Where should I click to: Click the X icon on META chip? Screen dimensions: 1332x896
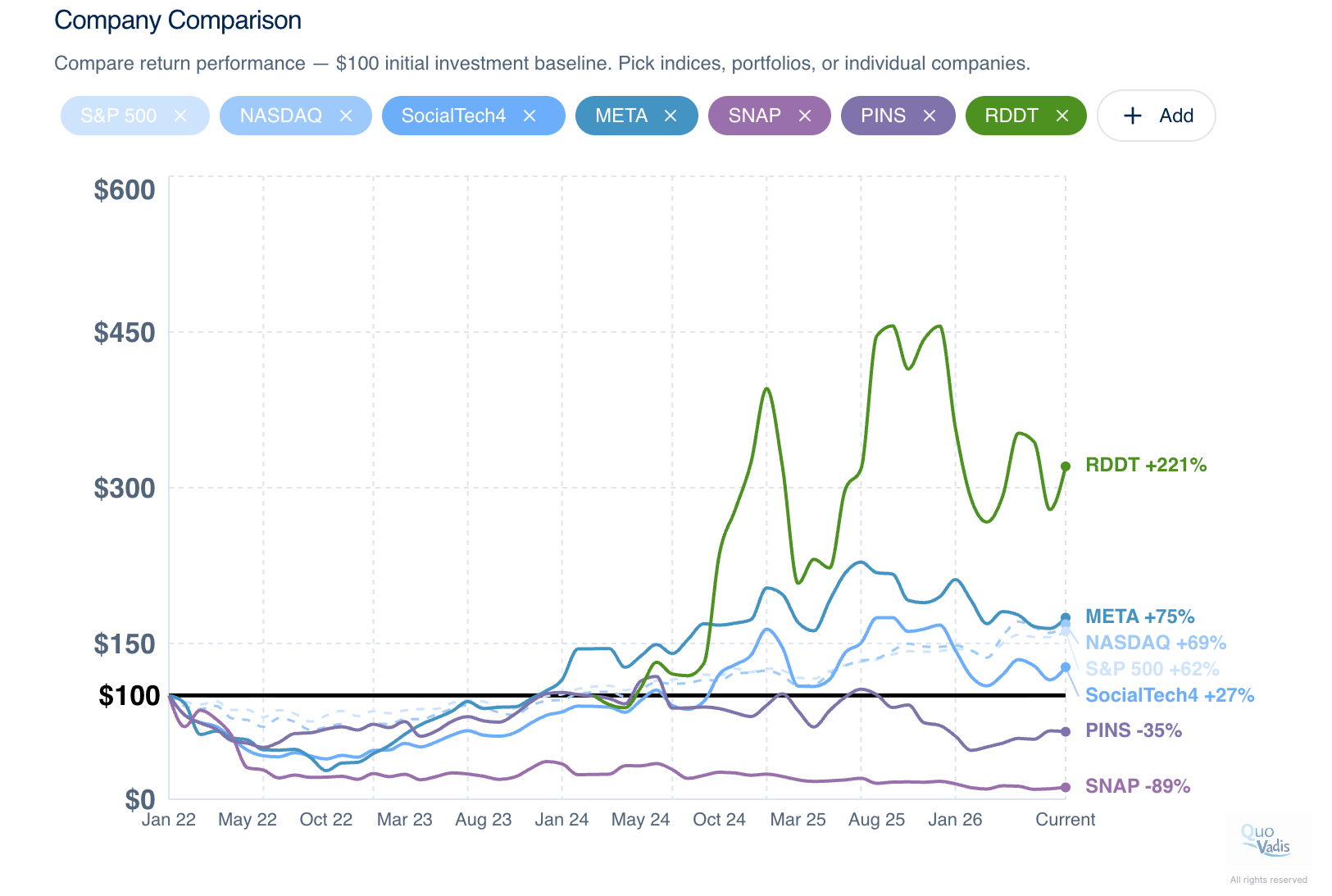coord(671,116)
